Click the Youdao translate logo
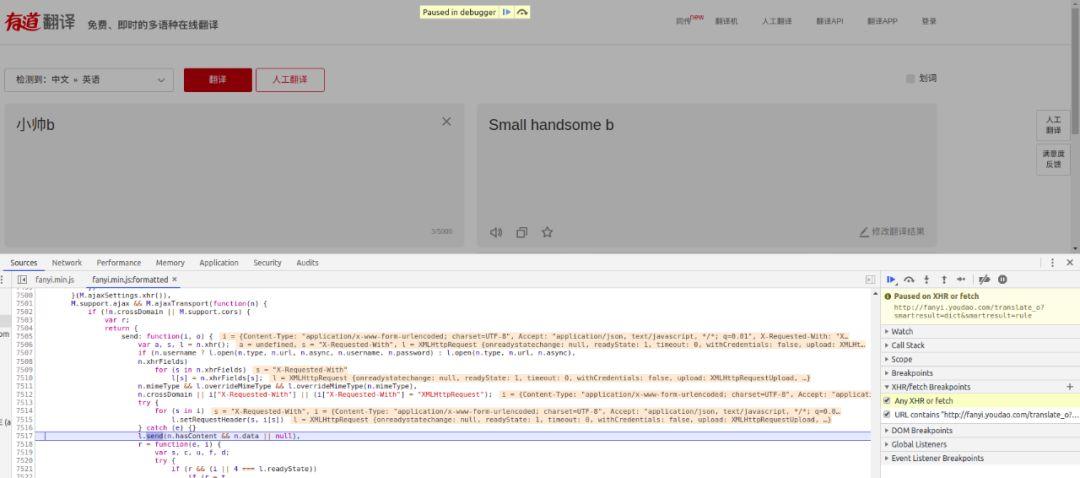 click(x=40, y=22)
